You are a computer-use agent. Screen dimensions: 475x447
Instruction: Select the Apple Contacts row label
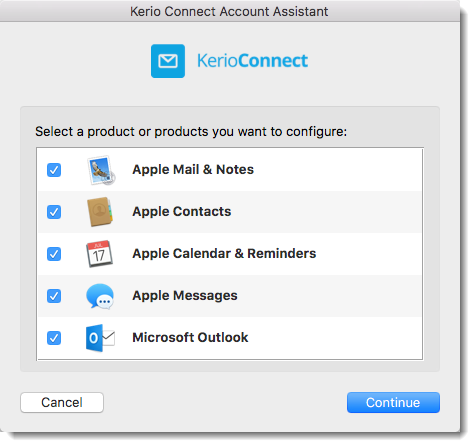pos(182,212)
